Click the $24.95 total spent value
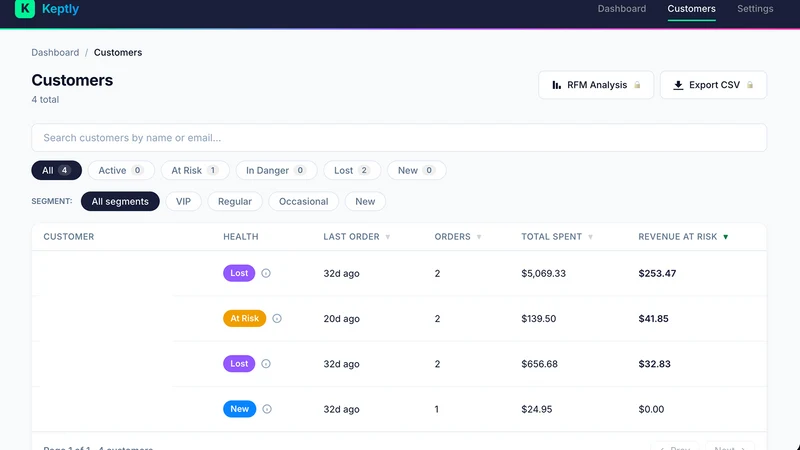The width and height of the screenshot is (800, 450). [537, 409]
